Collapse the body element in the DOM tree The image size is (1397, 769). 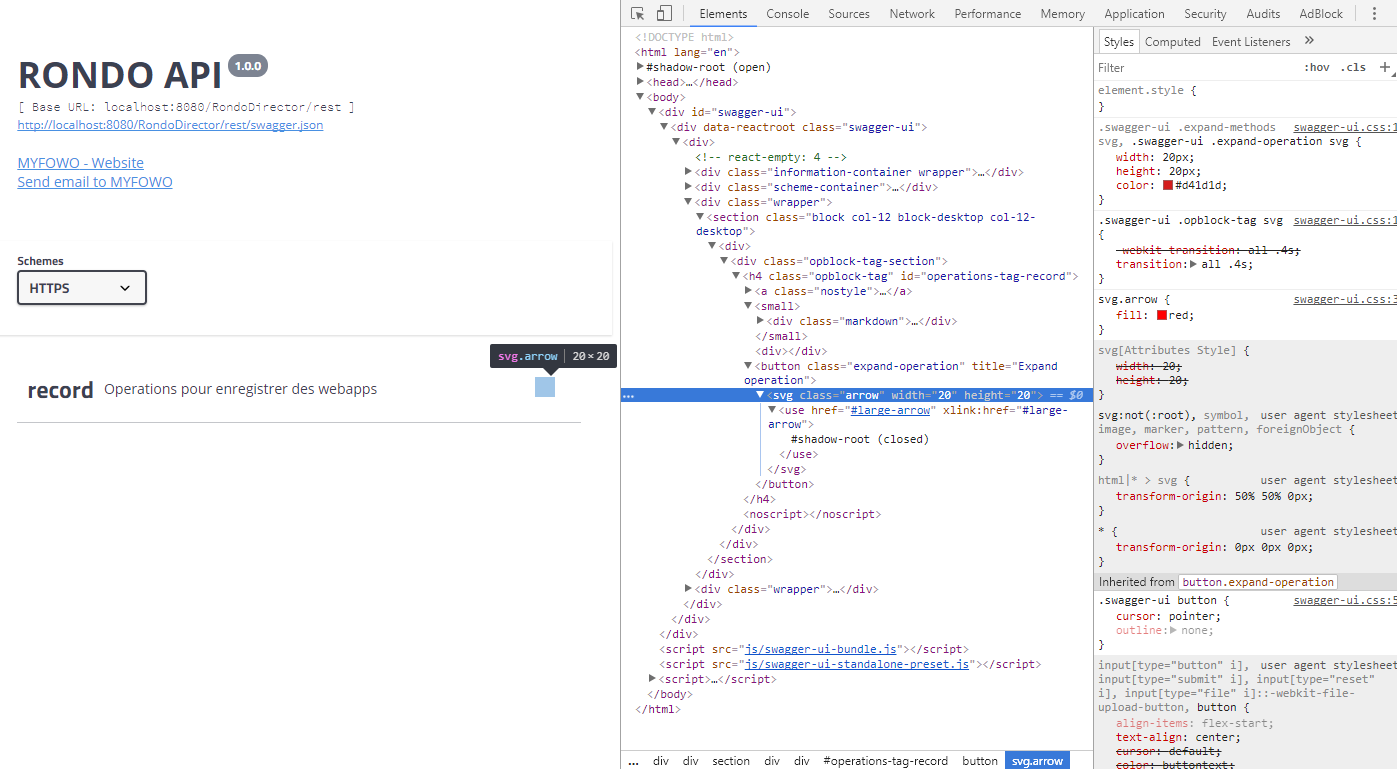tap(640, 96)
